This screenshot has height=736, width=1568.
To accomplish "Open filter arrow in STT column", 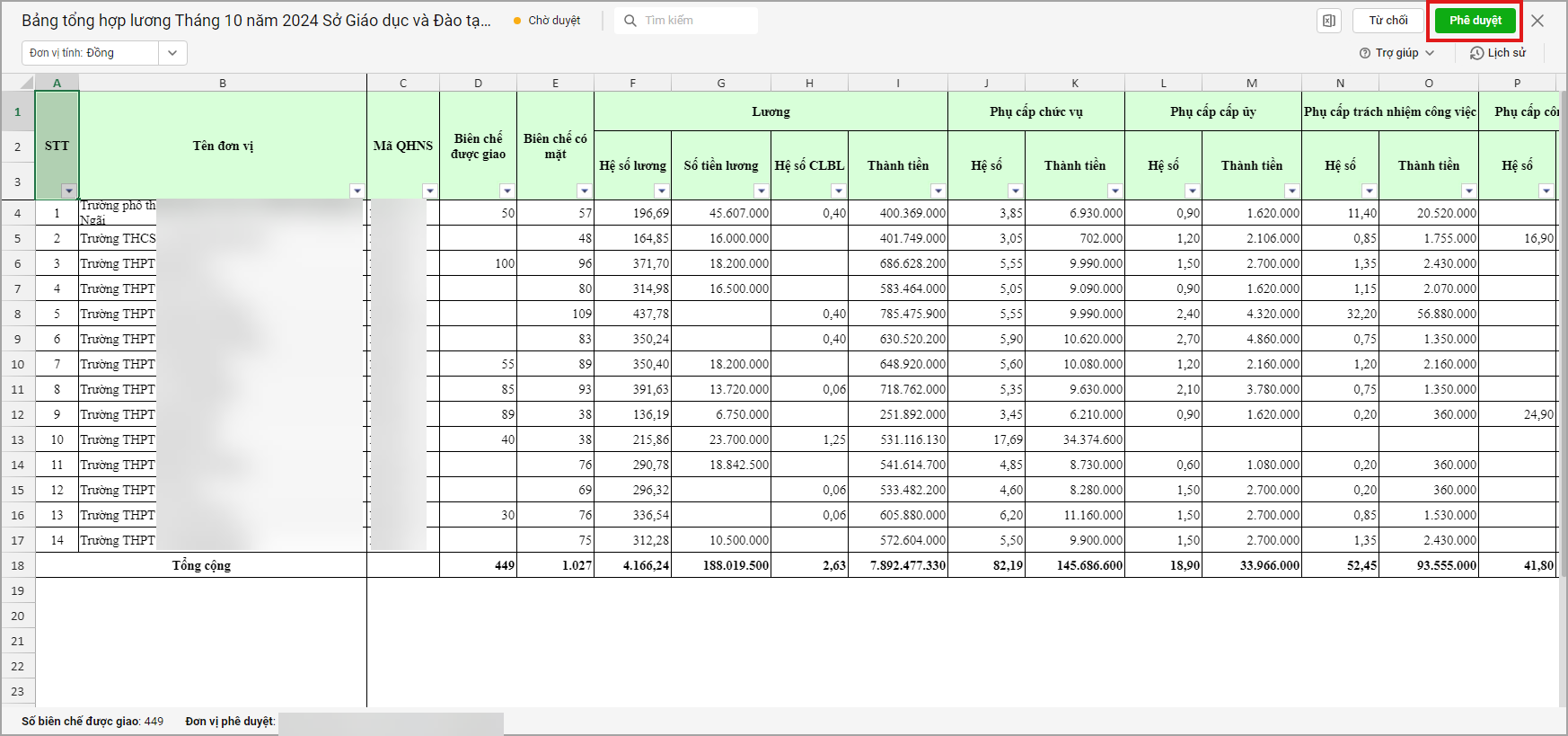I will [69, 191].
